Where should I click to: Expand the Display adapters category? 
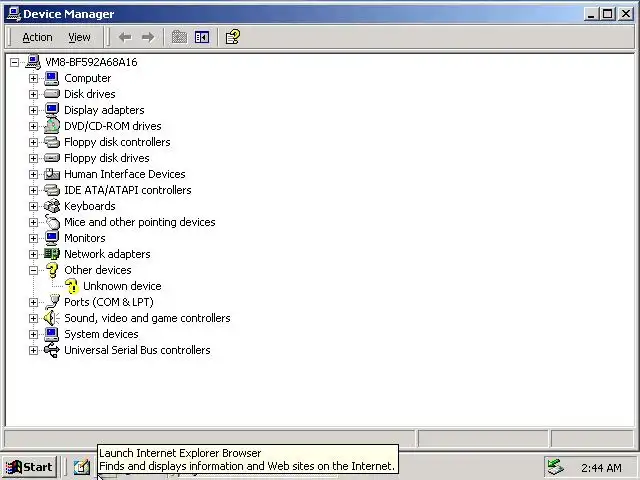pos(33,110)
